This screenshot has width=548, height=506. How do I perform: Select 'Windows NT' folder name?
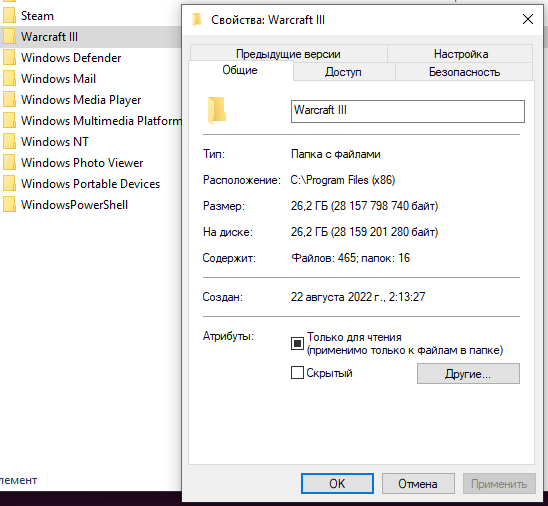(55, 142)
